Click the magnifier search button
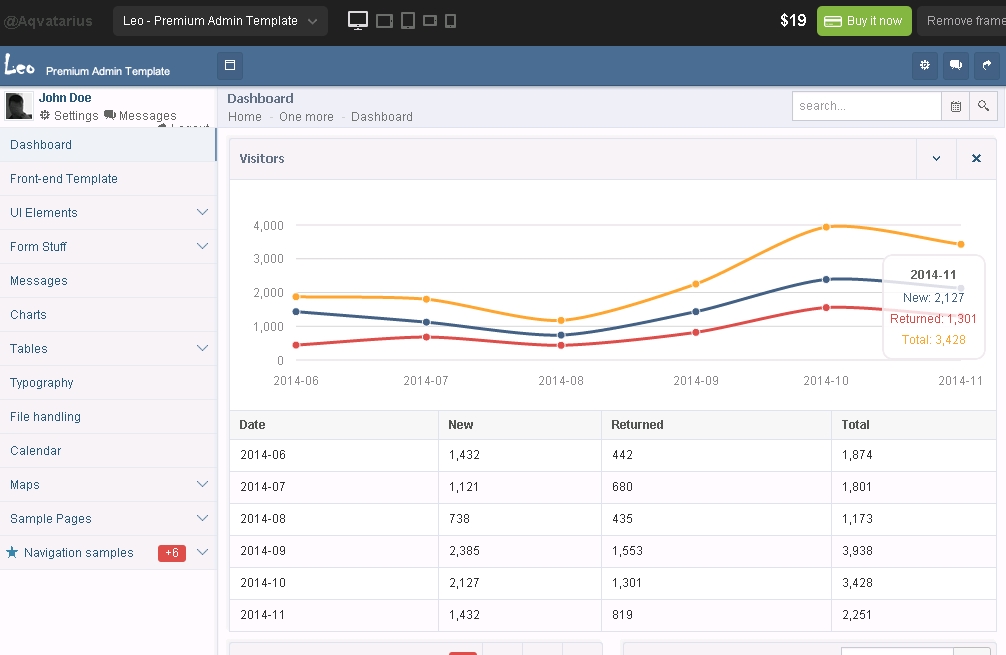 (x=984, y=106)
